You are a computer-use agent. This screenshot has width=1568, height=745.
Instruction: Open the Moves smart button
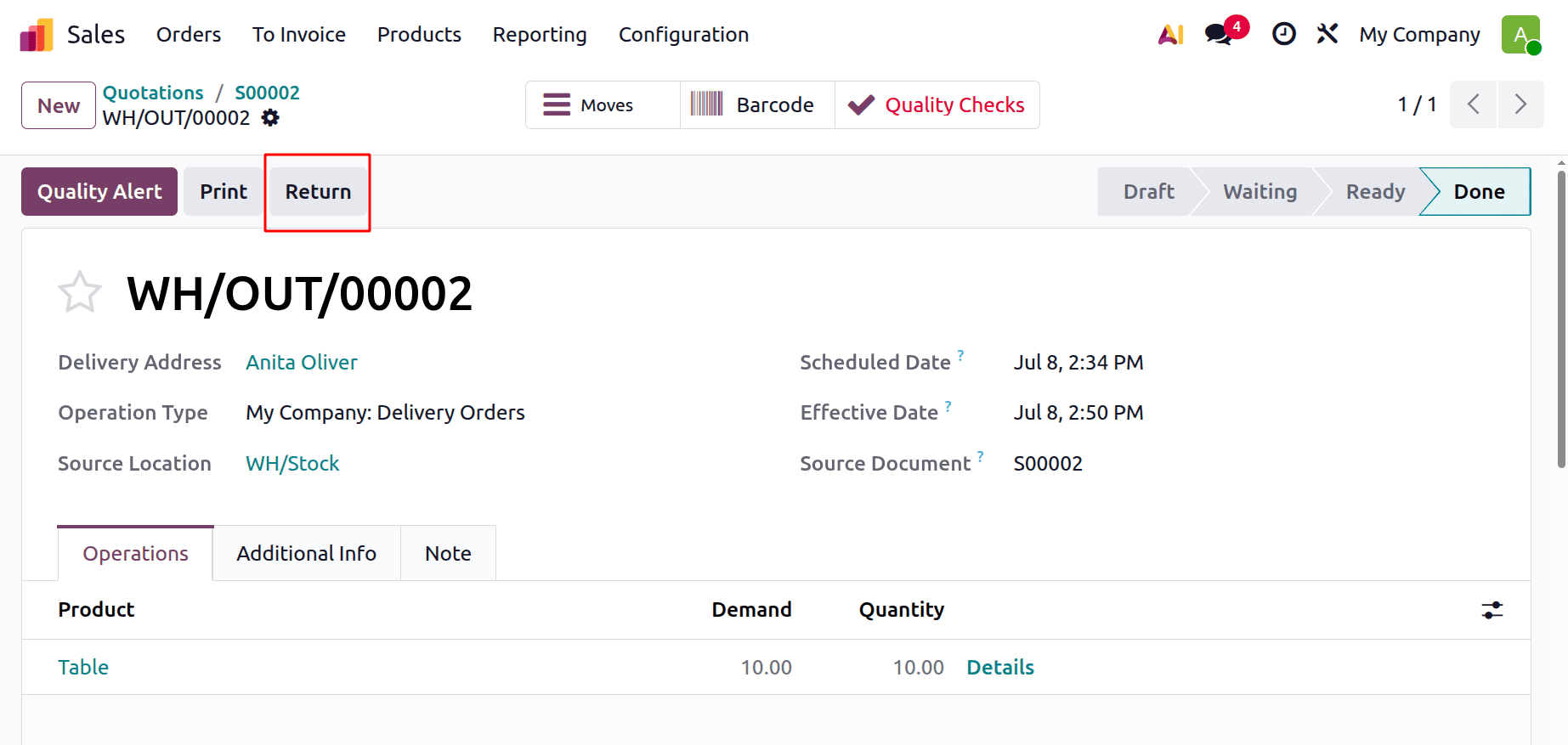tap(603, 105)
